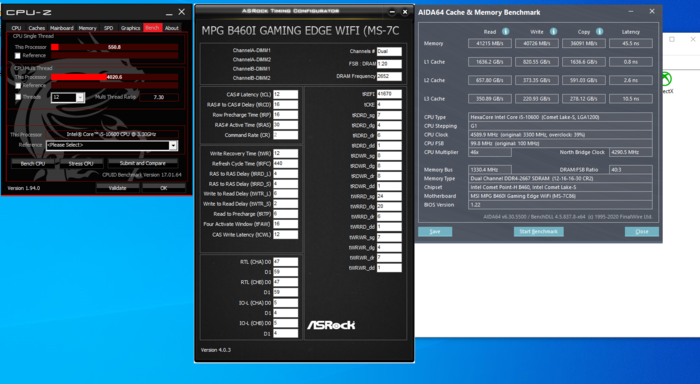Minimize the AIDA64 benchmark window
The image size is (700, 384).
[x=631, y=12]
